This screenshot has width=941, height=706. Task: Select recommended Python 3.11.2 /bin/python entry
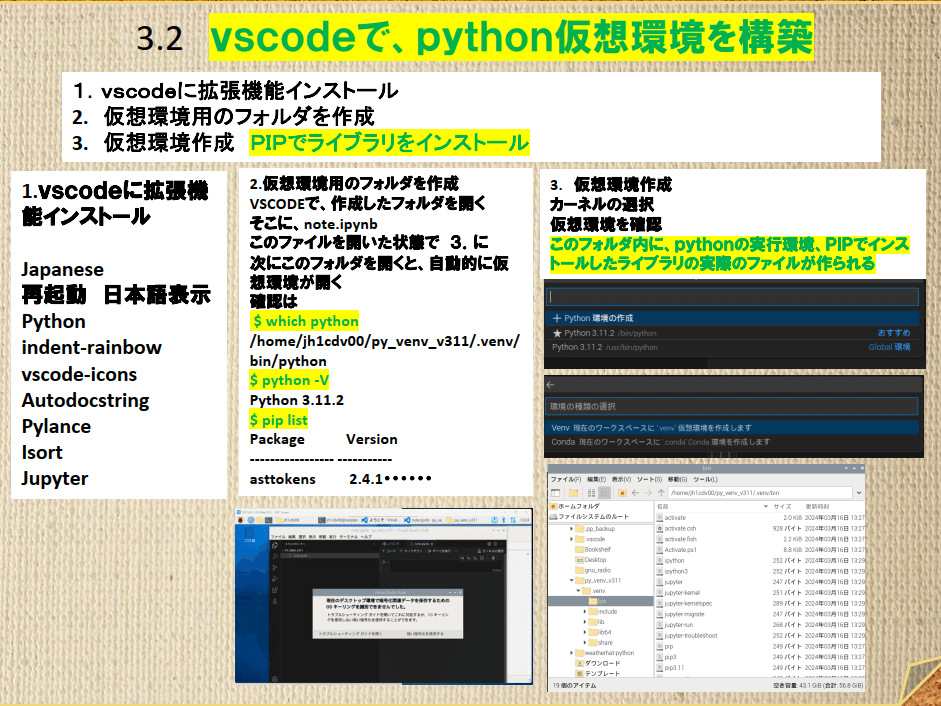[x=732, y=333]
